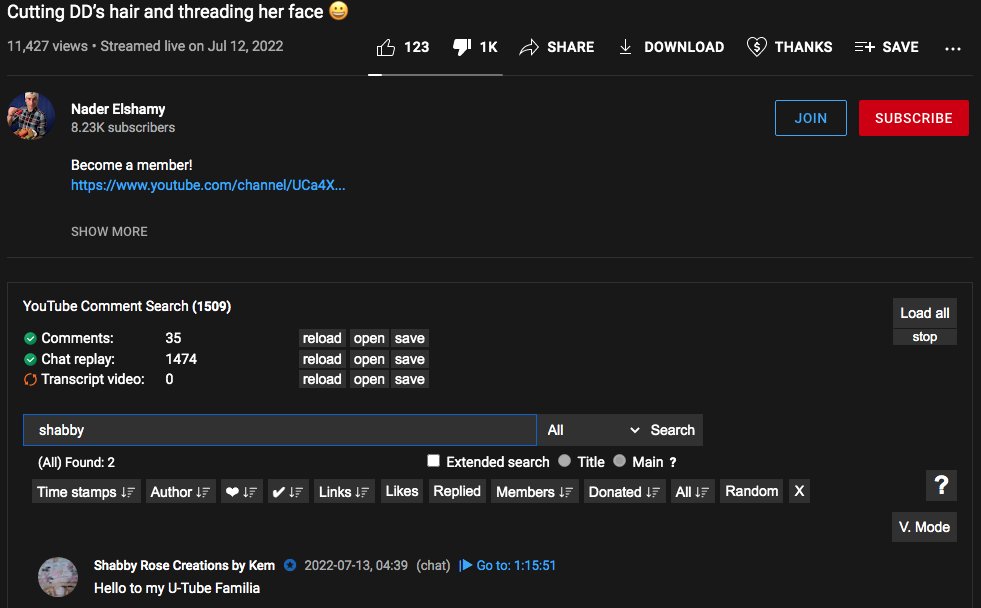The image size is (981, 608).
Task: Open the Comments row data
Action: pyautogui.click(x=369, y=338)
